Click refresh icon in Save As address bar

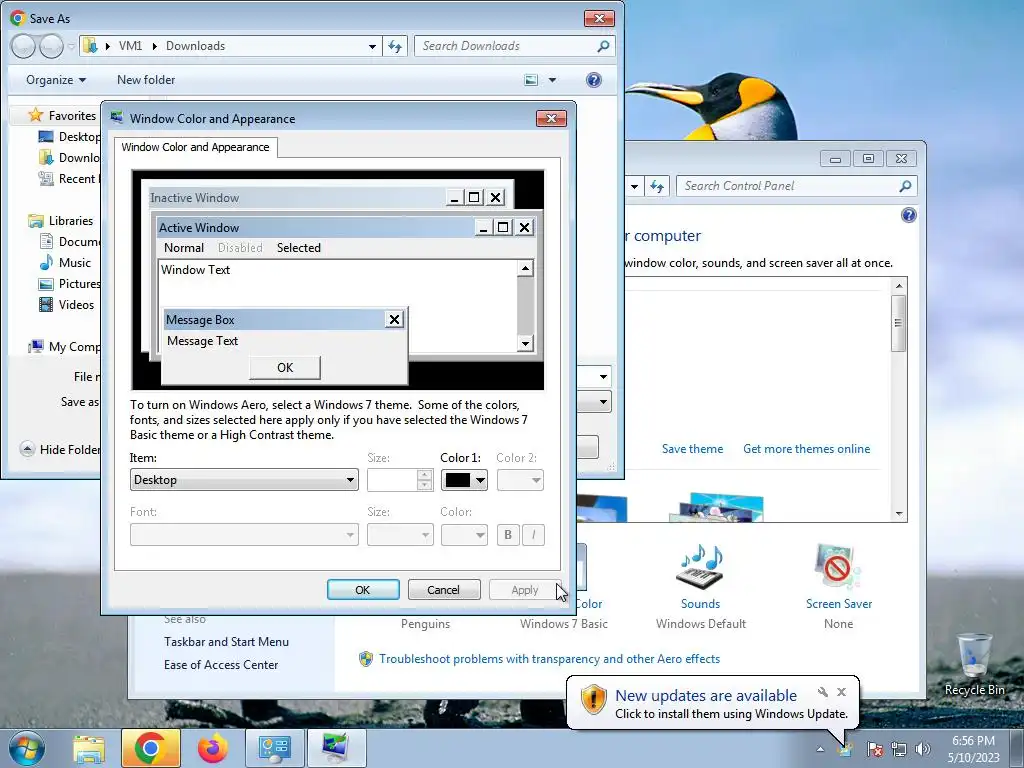[395, 46]
